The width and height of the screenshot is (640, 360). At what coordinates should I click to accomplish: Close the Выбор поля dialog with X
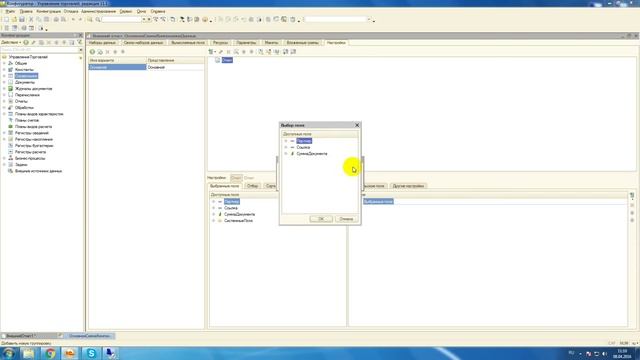click(x=357, y=125)
